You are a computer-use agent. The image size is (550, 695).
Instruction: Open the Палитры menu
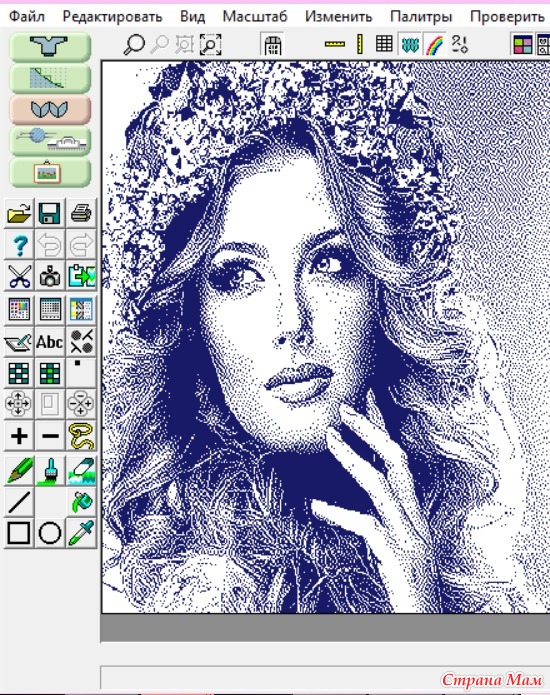tap(421, 16)
